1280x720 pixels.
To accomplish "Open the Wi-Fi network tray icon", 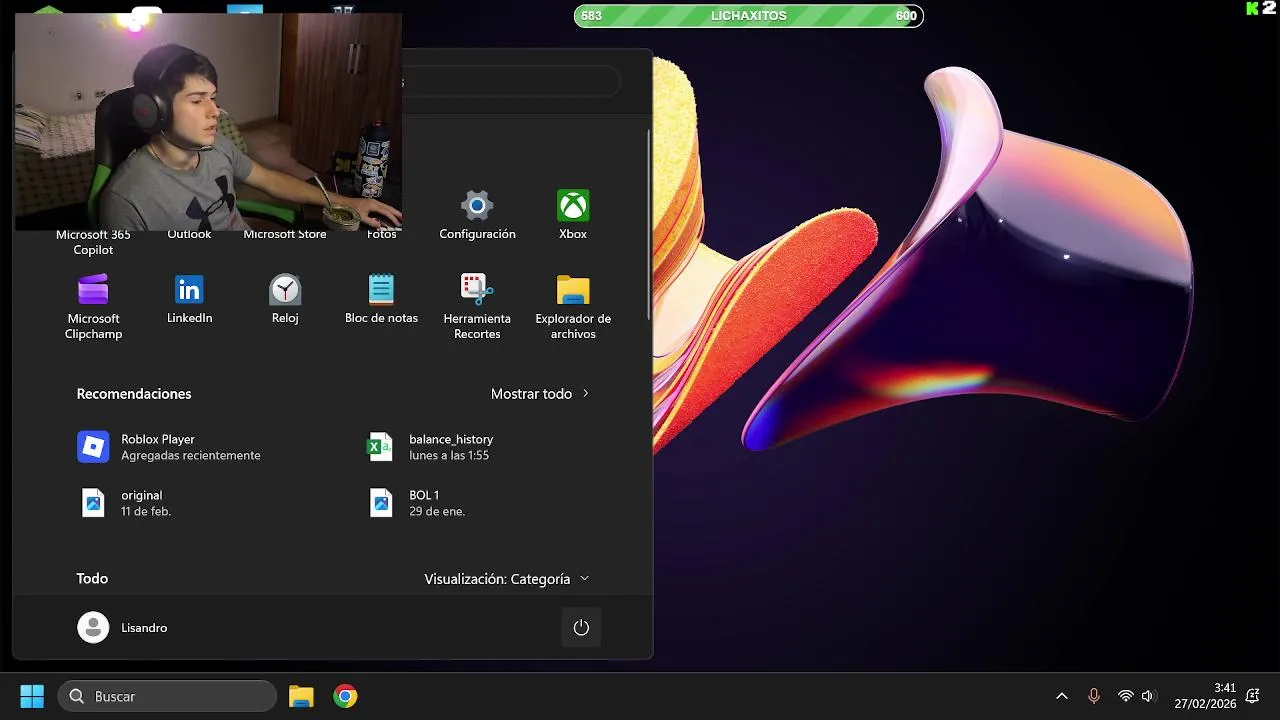I will click(x=1126, y=696).
